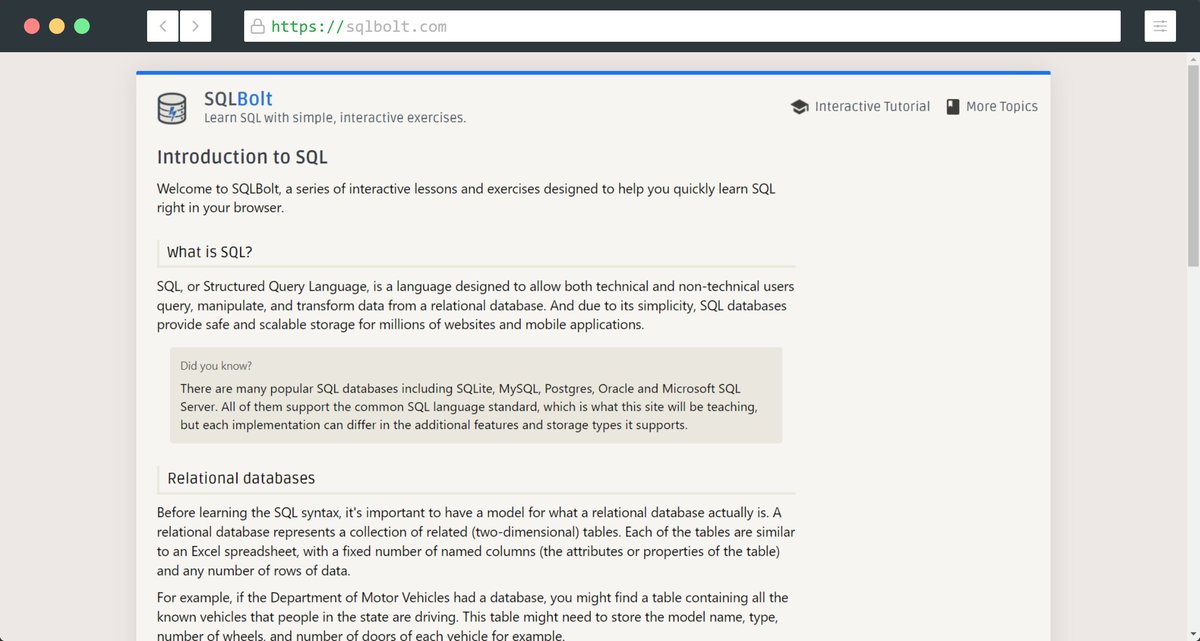Open the Interactive Tutorial link

(x=870, y=106)
